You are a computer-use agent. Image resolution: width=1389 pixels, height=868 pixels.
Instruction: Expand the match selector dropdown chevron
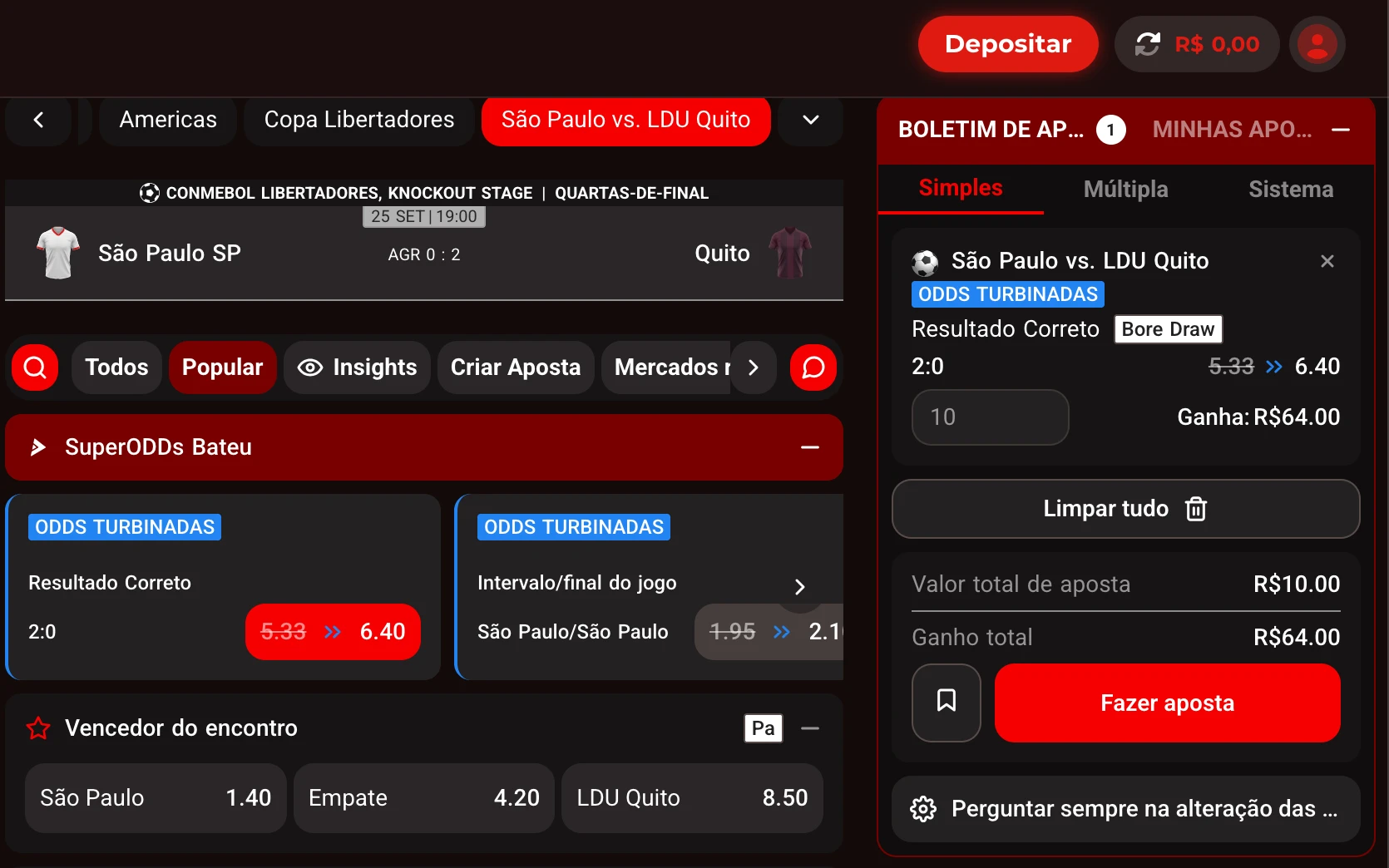click(x=811, y=120)
